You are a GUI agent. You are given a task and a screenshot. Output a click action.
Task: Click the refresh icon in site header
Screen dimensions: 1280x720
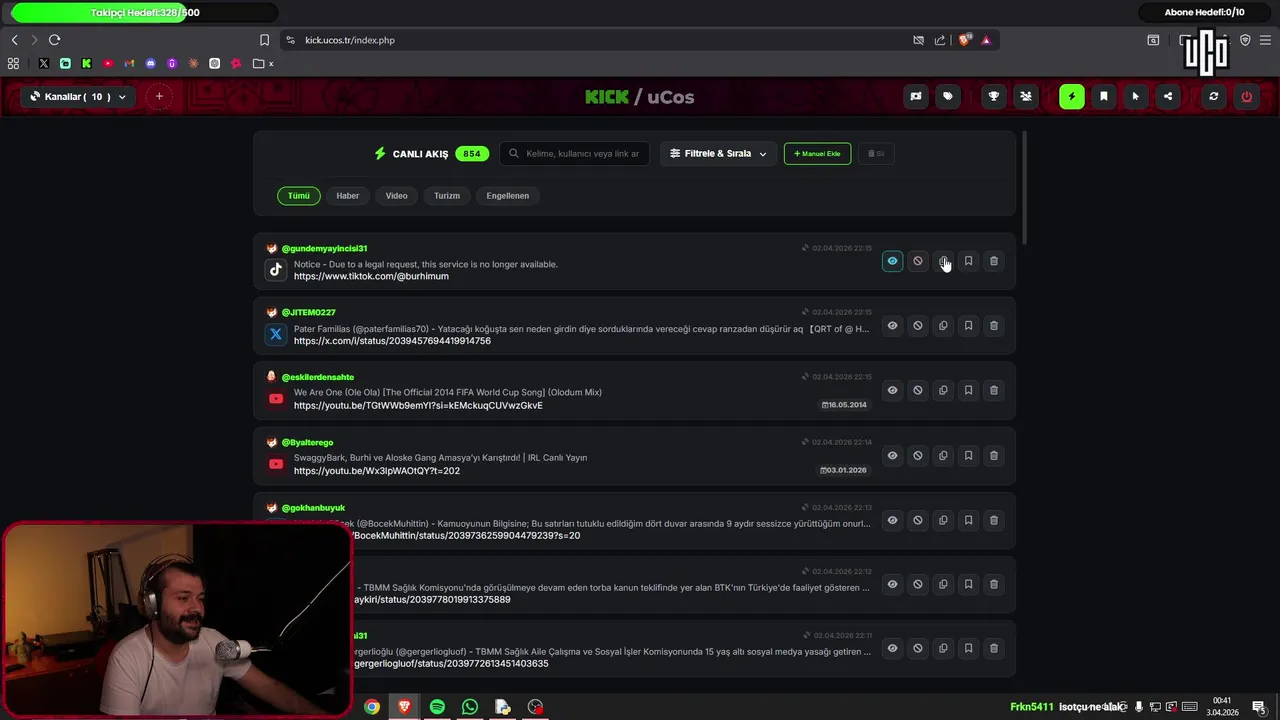pos(1213,97)
